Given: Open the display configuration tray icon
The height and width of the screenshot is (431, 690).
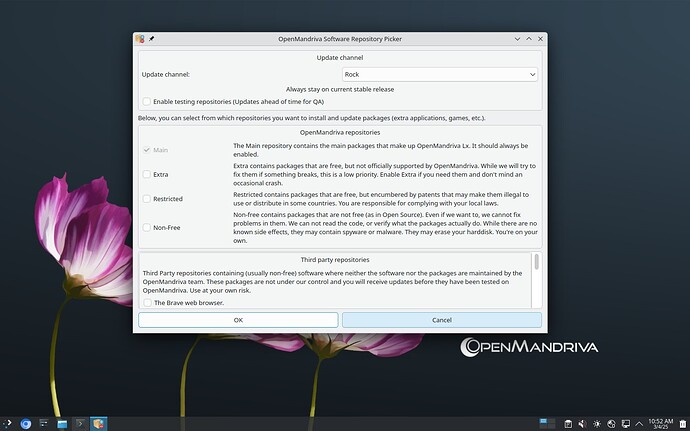Looking at the screenshot, I should (625, 424).
